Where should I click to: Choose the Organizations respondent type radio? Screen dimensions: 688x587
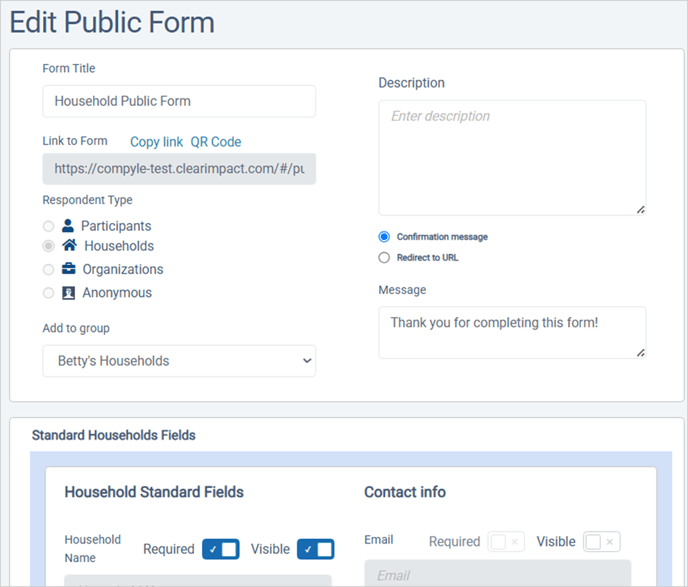tap(49, 270)
